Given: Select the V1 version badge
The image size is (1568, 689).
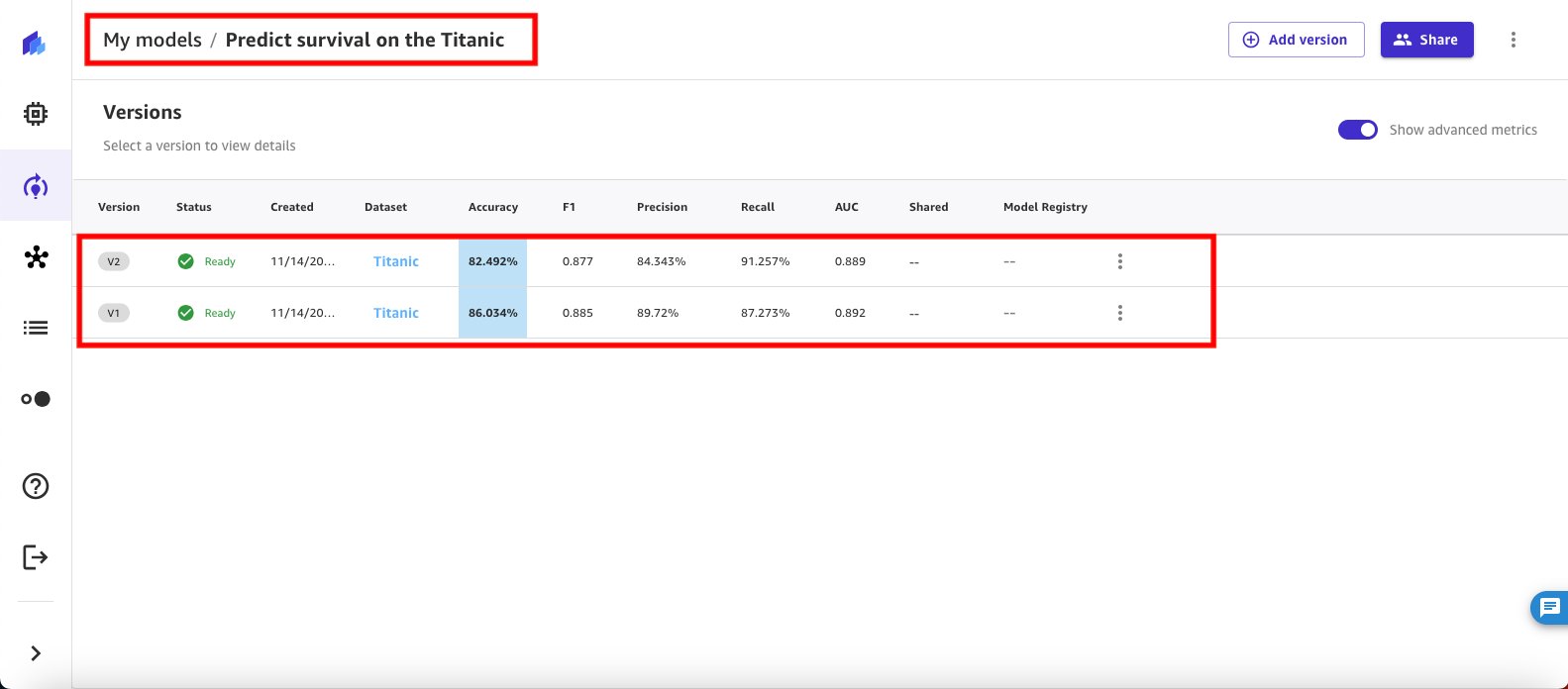Looking at the screenshot, I should [x=114, y=313].
